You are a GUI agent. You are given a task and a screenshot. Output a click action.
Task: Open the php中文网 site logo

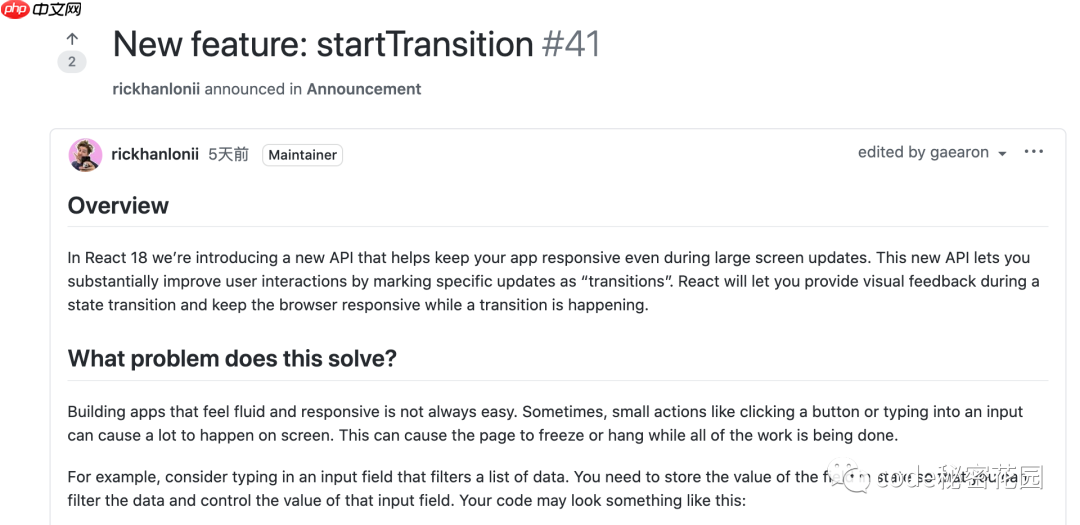pos(42,10)
